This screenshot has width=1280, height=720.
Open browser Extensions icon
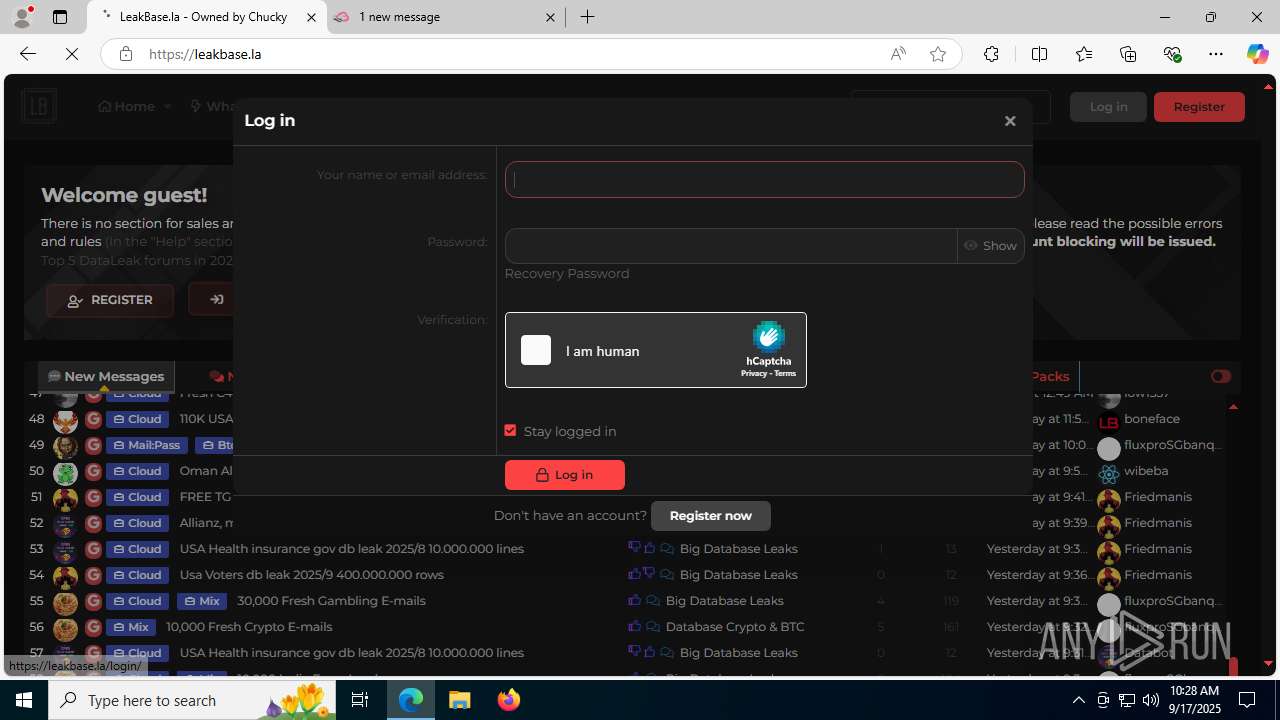coord(991,54)
